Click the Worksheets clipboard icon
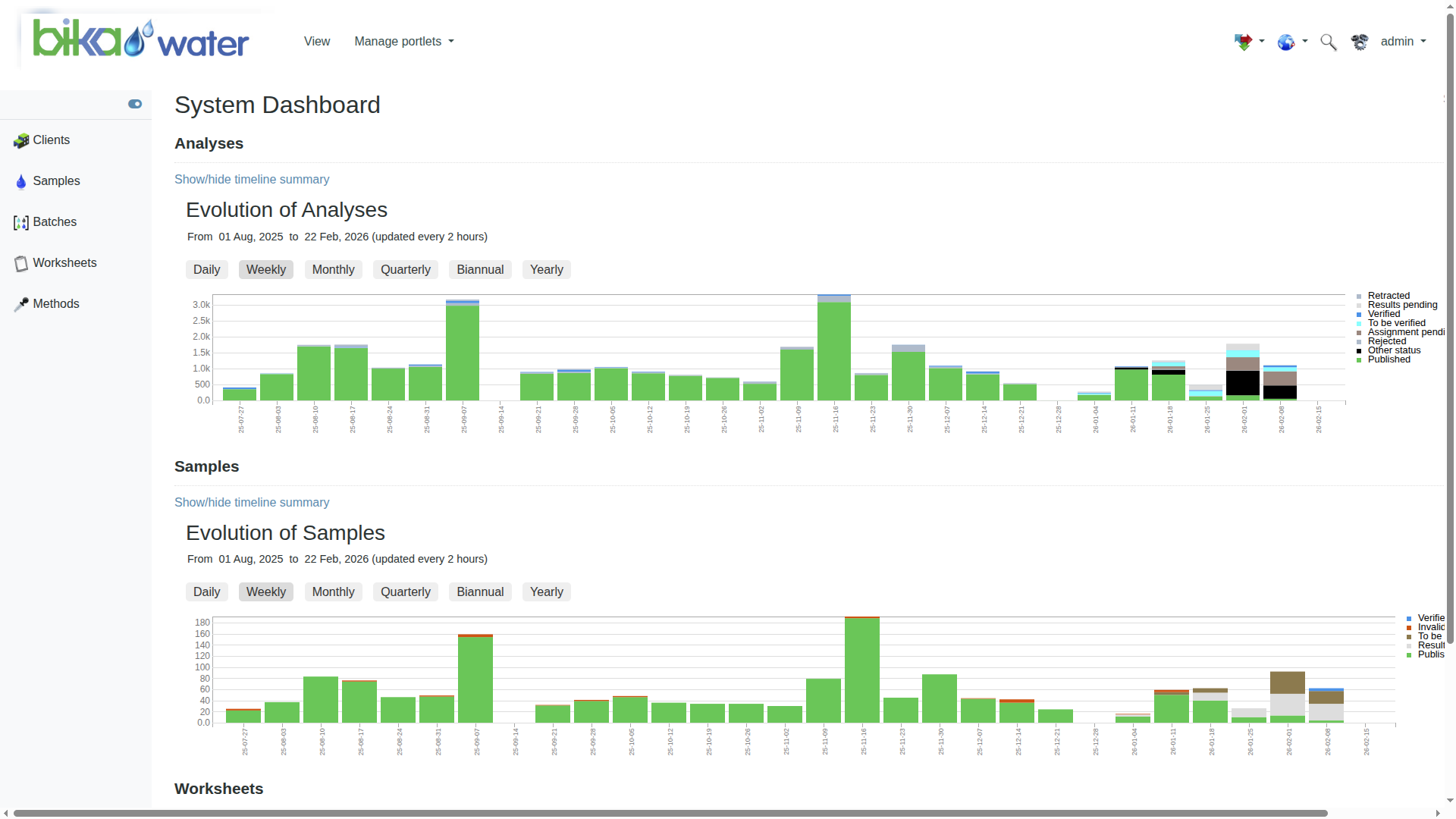 (21, 263)
